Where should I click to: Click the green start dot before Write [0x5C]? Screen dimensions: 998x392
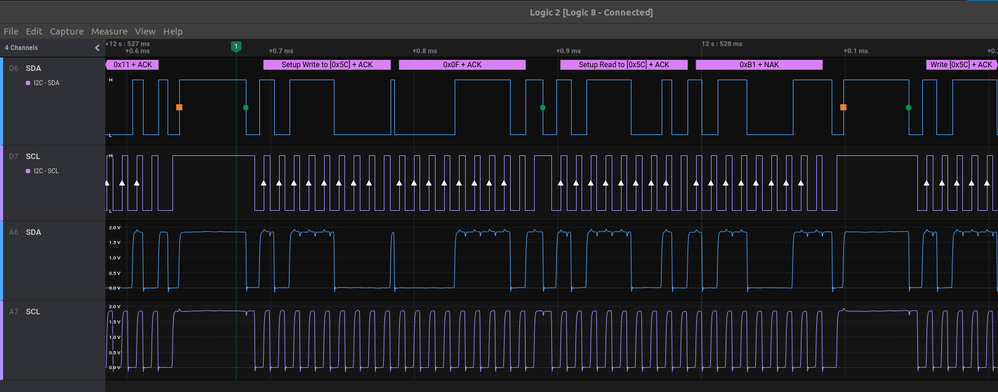coord(908,108)
